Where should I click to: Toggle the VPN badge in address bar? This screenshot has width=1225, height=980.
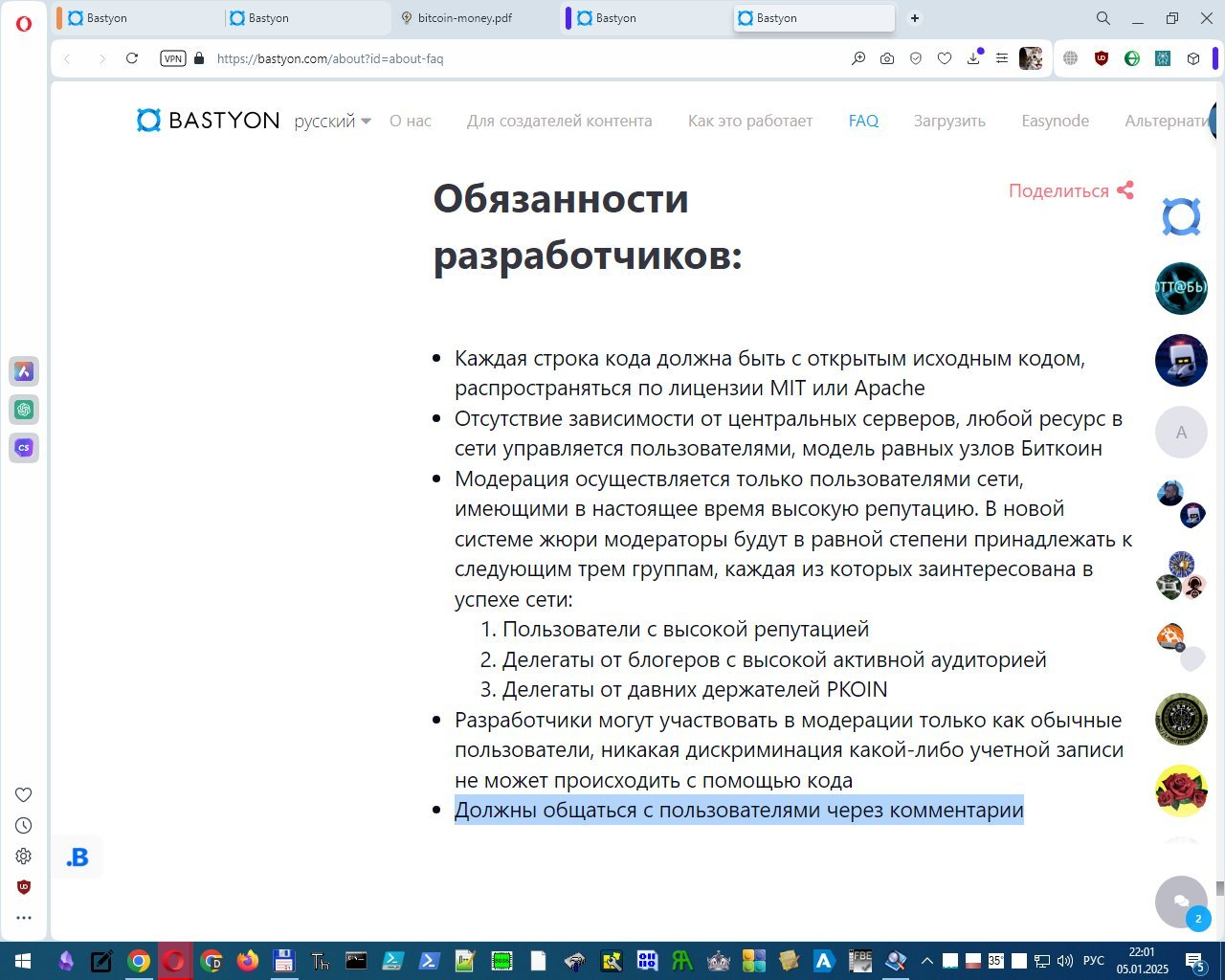pyautogui.click(x=173, y=58)
